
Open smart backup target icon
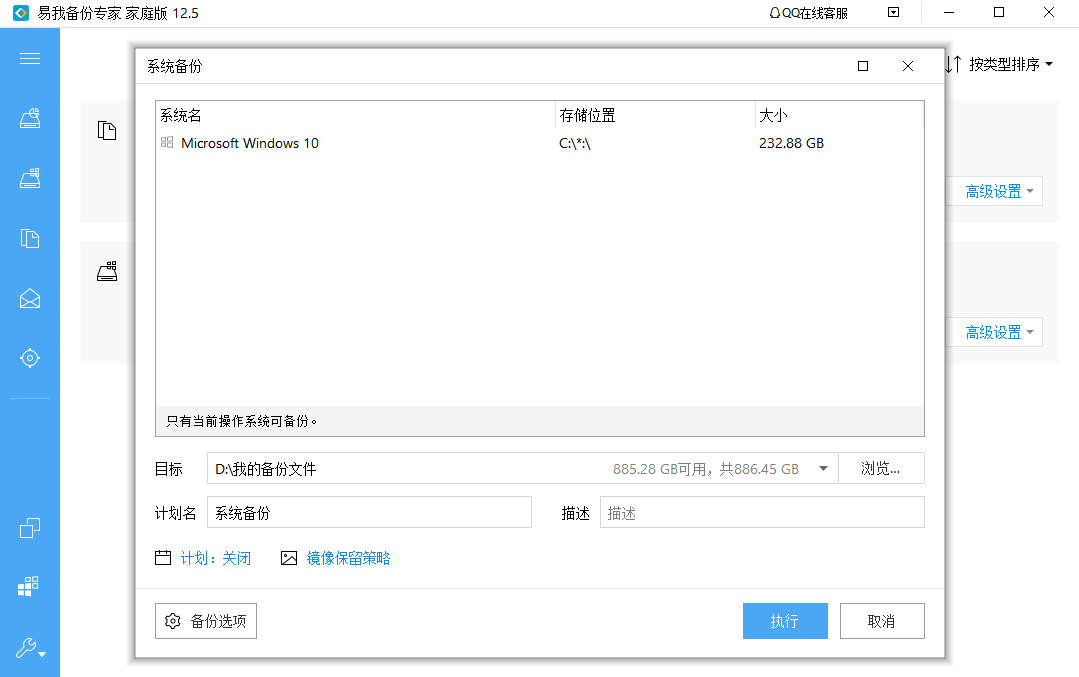point(30,358)
